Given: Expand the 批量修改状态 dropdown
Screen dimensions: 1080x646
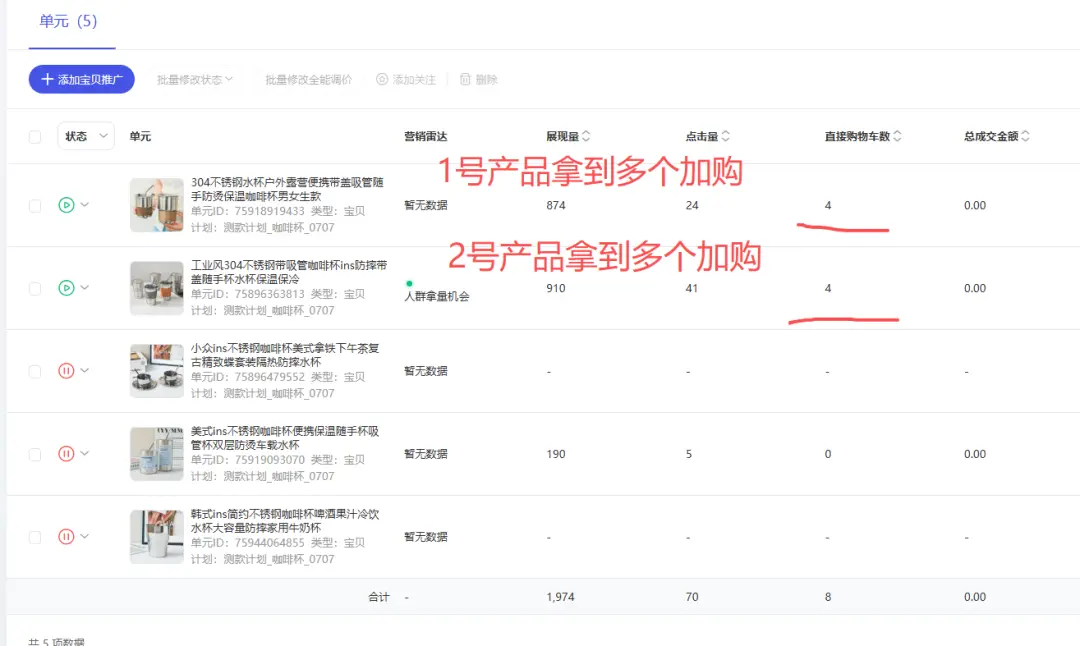Looking at the screenshot, I should (x=195, y=79).
